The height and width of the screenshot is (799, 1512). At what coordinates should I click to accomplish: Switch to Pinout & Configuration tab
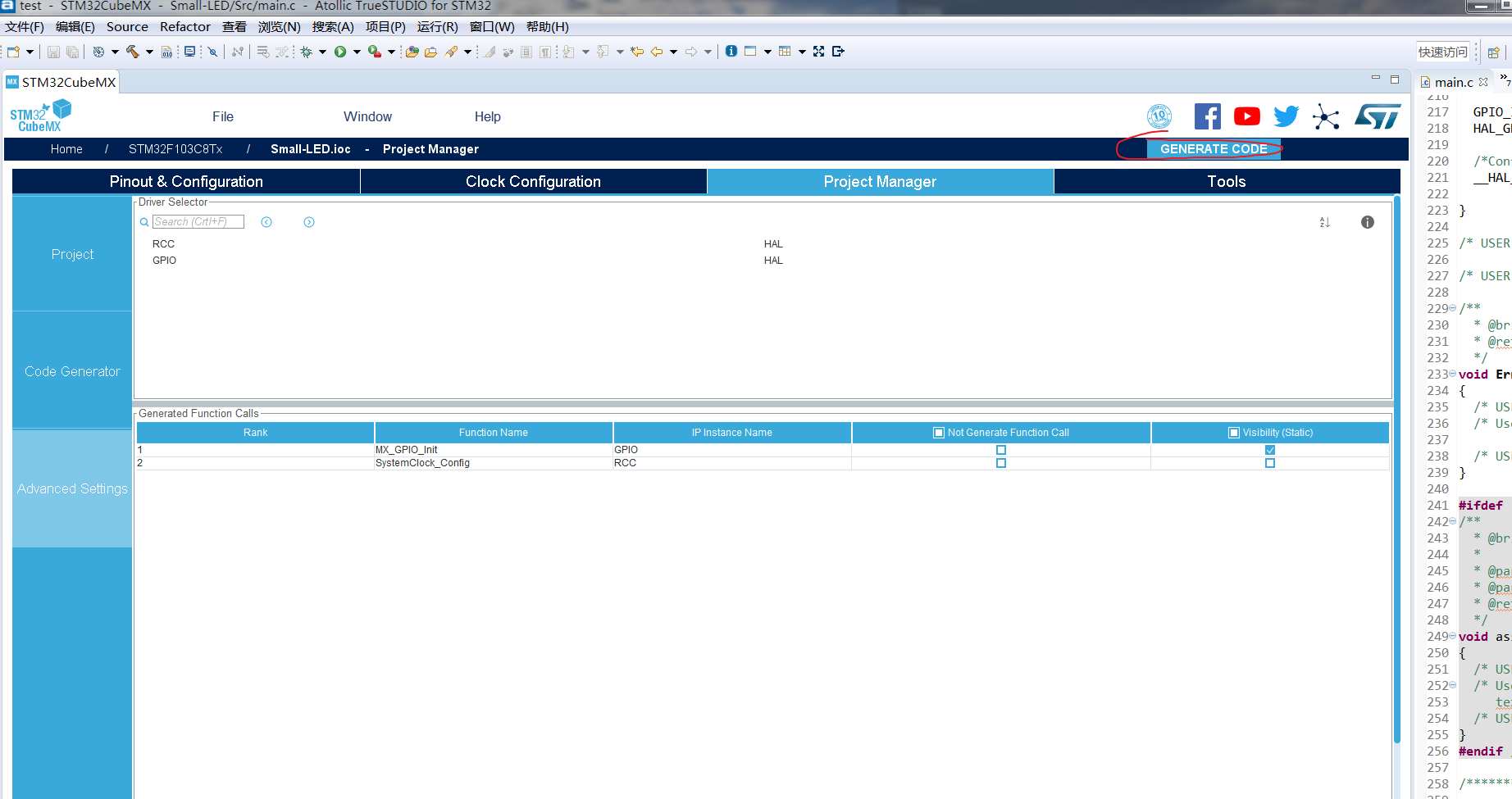click(x=186, y=181)
